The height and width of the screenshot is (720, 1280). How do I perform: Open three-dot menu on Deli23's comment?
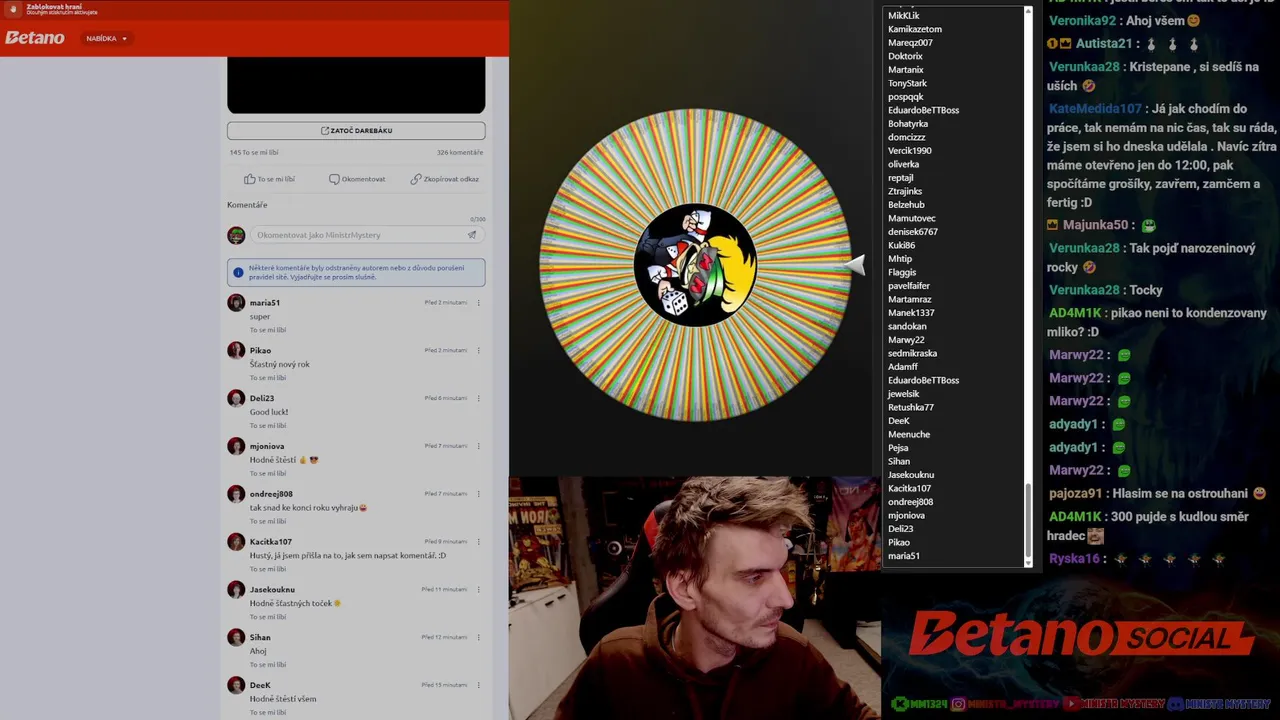point(478,398)
